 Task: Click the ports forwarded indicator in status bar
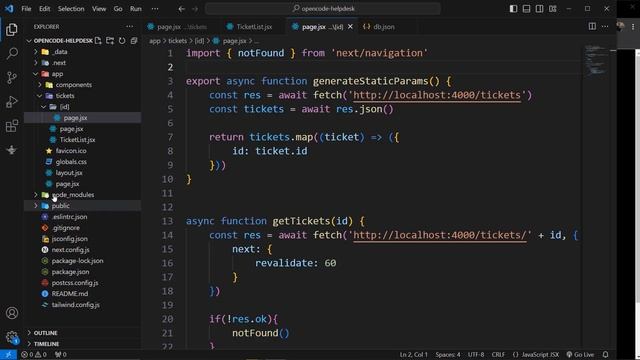tap(61, 355)
